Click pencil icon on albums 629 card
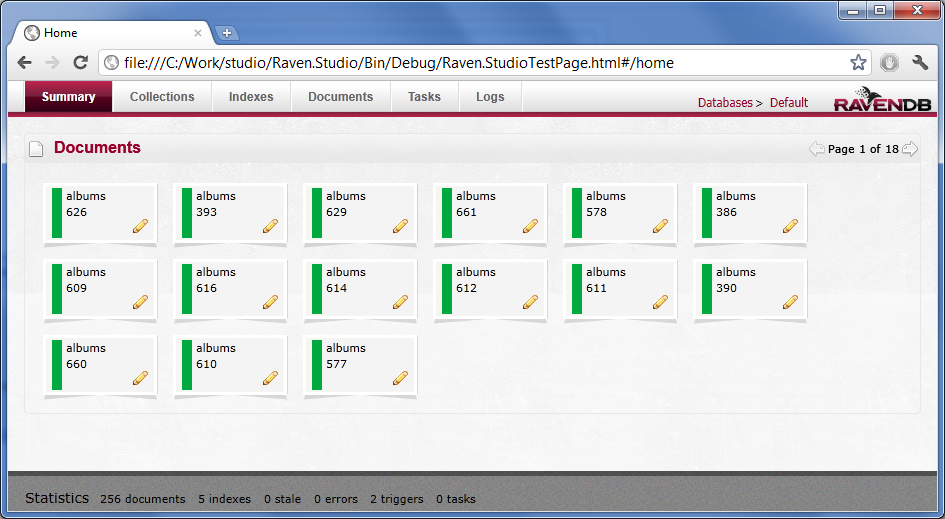 (401, 226)
